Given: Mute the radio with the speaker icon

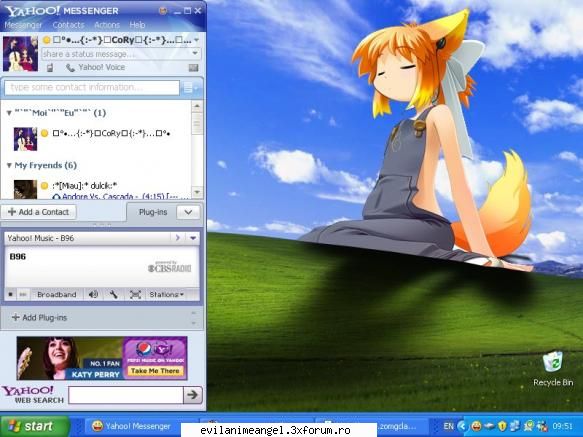Looking at the screenshot, I should (93, 295).
